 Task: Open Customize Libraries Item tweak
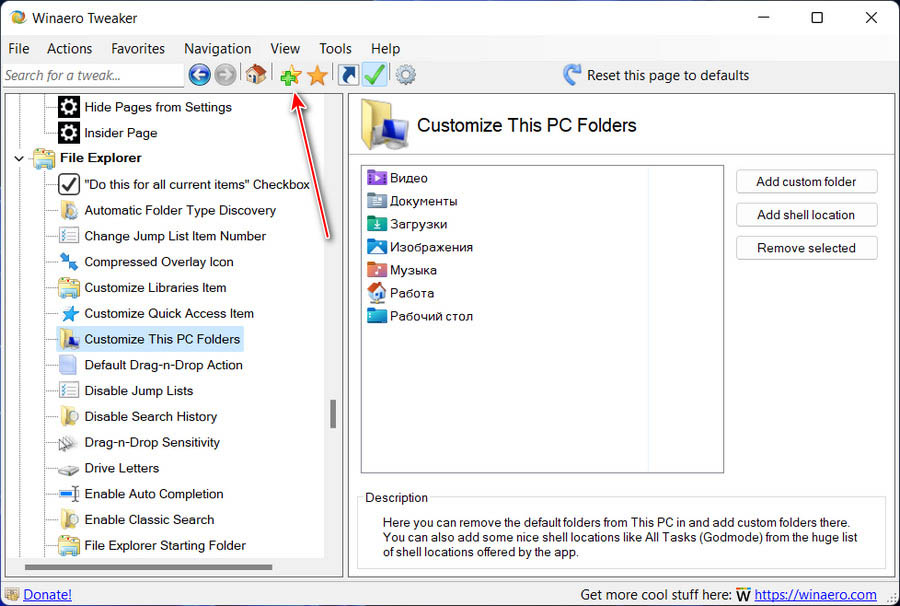[155, 288]
